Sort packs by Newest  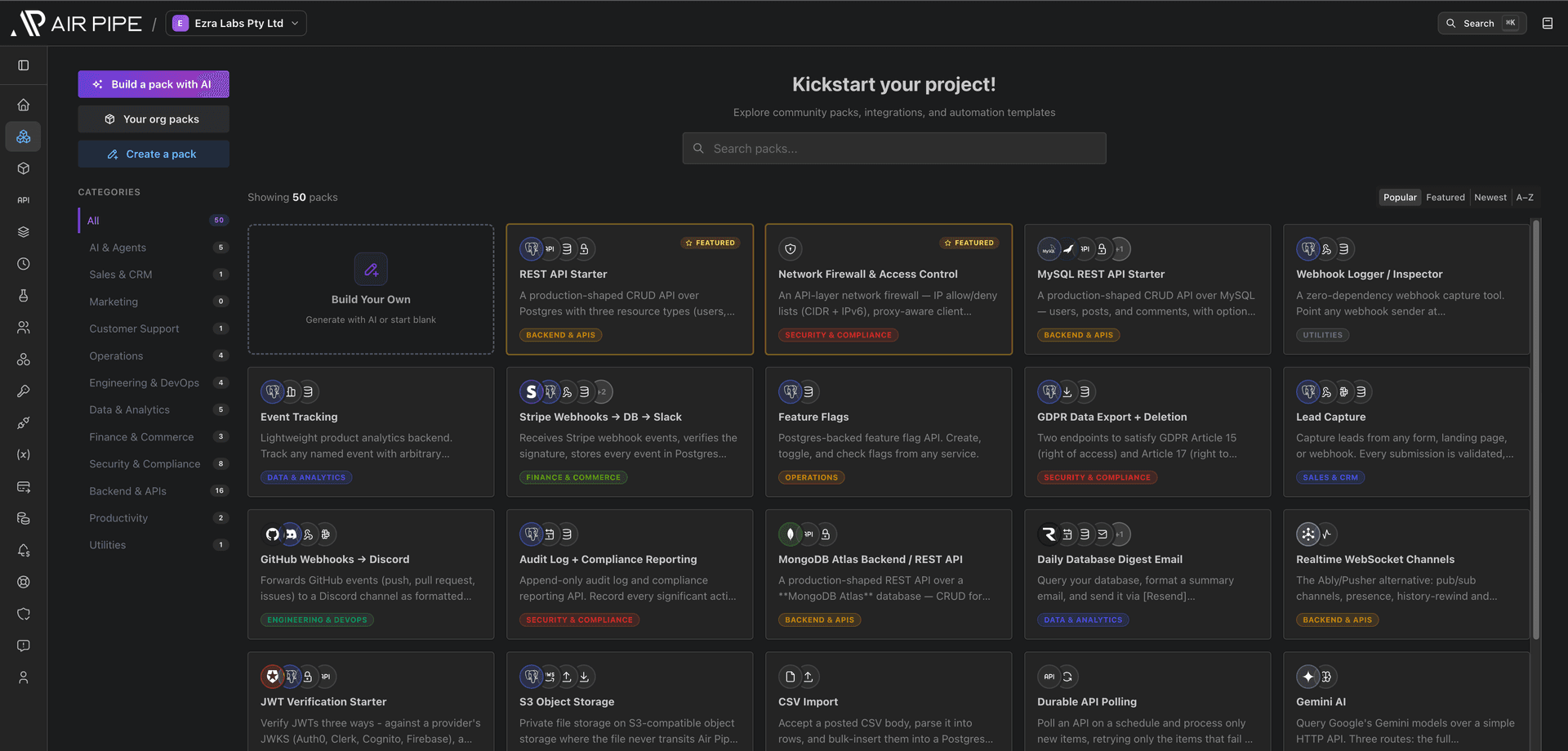pyautogui.click(x=1490, y=198)
